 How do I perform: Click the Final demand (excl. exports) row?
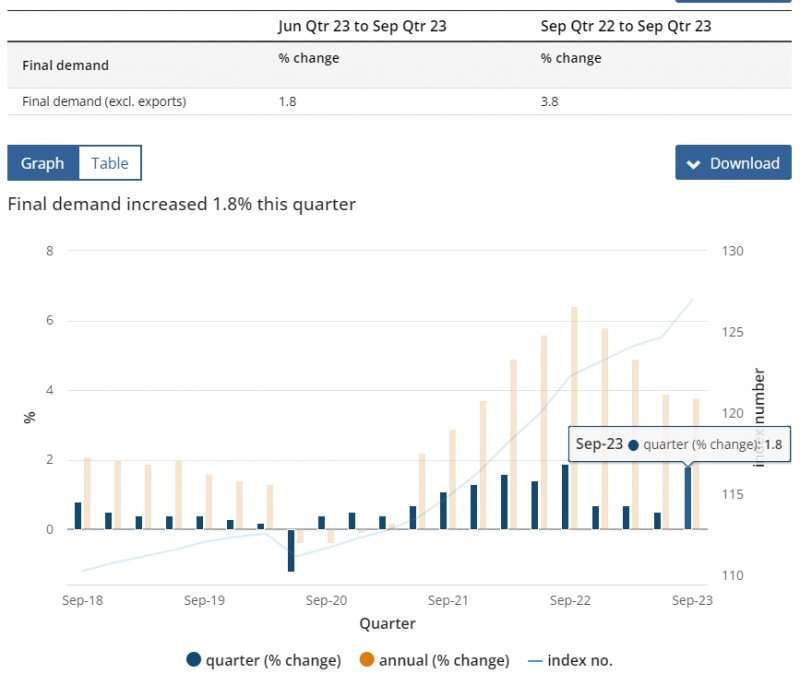pyautogui.click(x=105, y=101)
